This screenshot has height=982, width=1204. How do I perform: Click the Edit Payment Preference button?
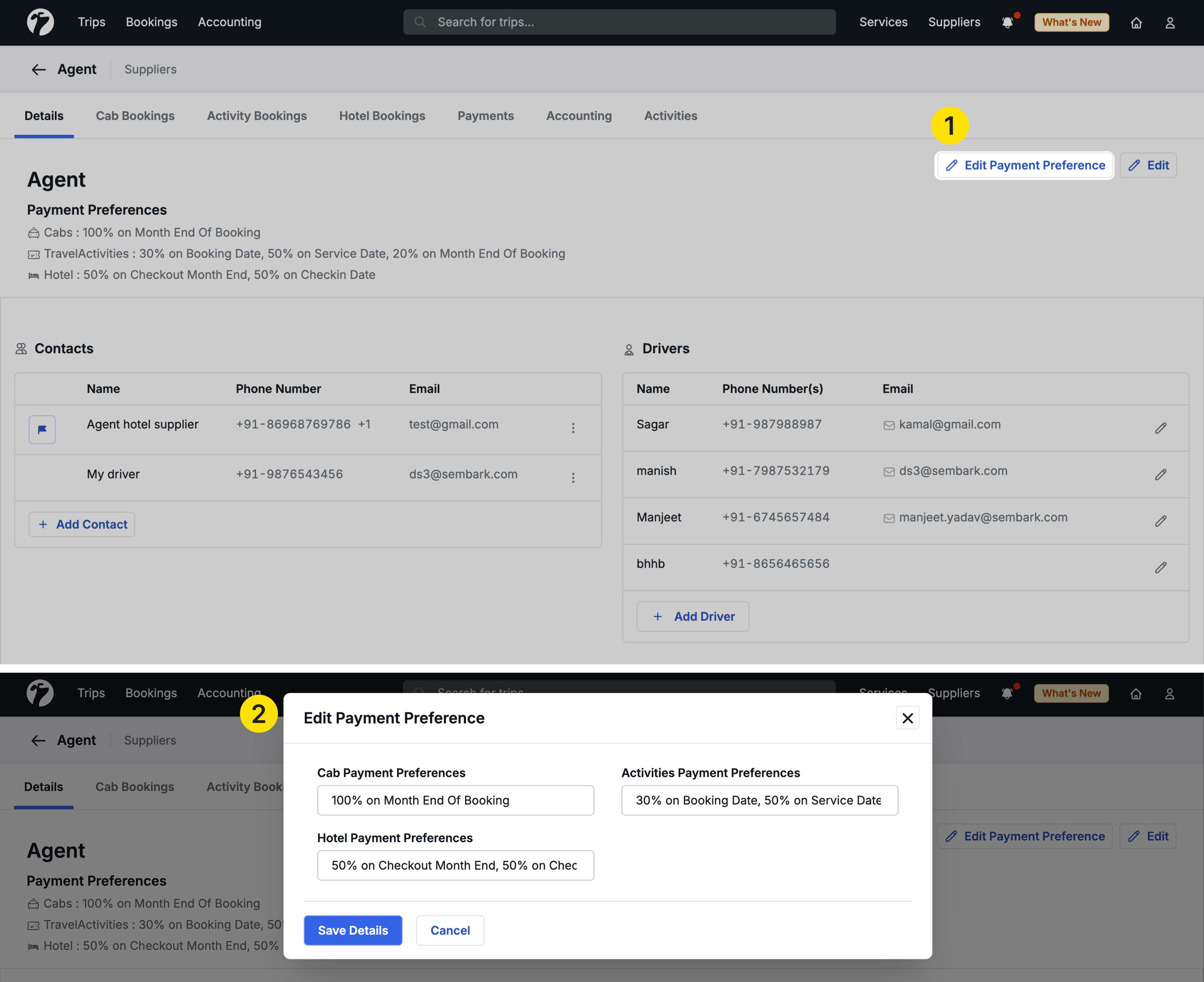1024,165
